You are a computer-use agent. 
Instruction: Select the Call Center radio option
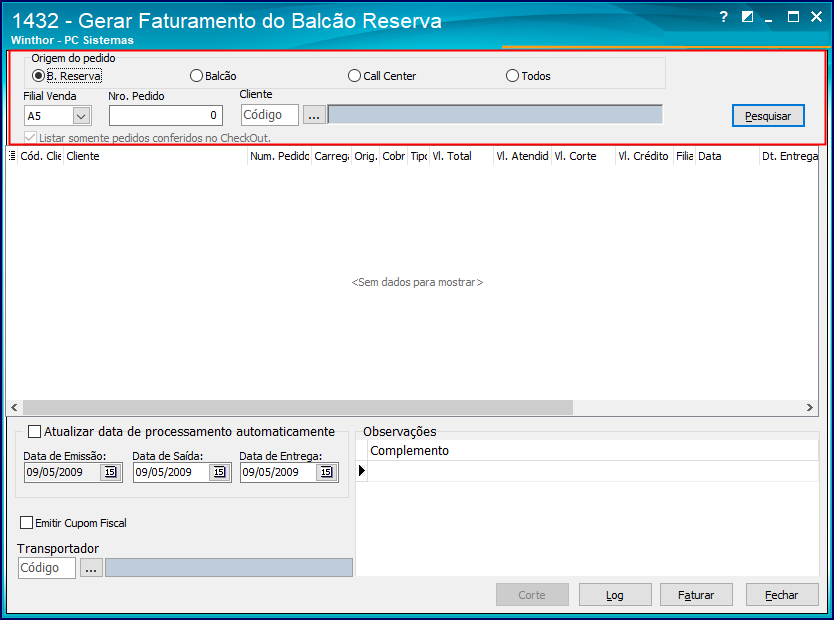pyautogui.click(x=354, y=76)
